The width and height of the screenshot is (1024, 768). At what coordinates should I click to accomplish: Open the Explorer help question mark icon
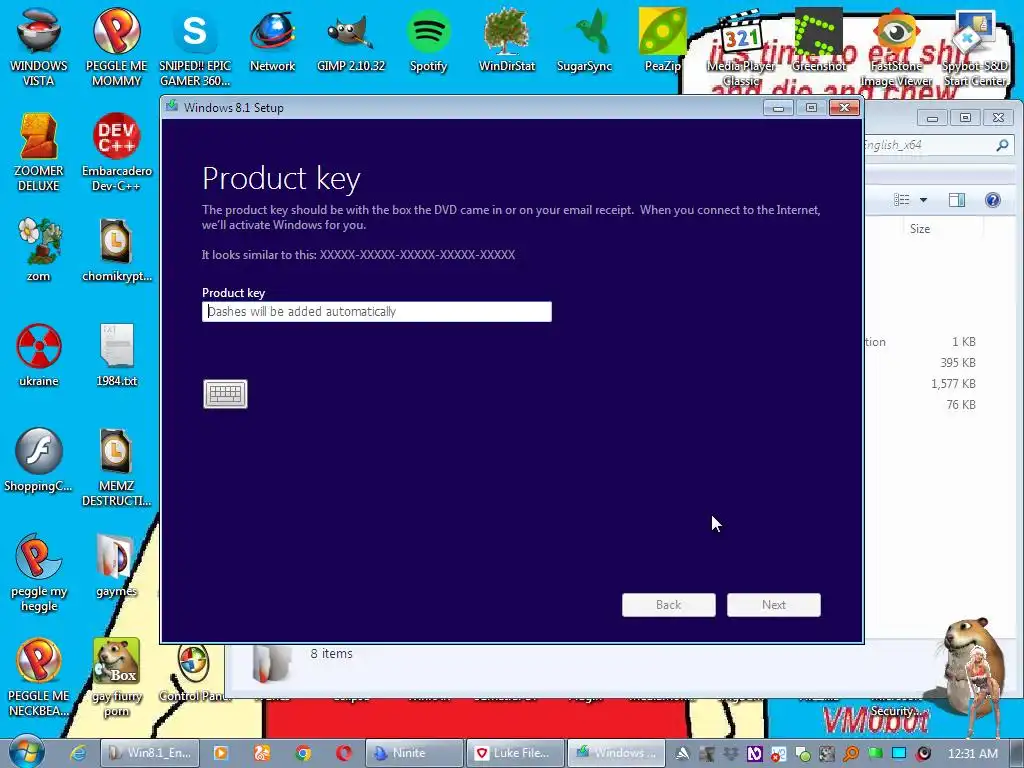(x=993, y=200)
